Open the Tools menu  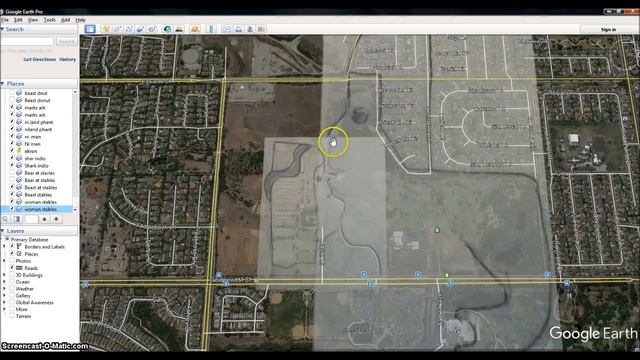coord(49,20)
